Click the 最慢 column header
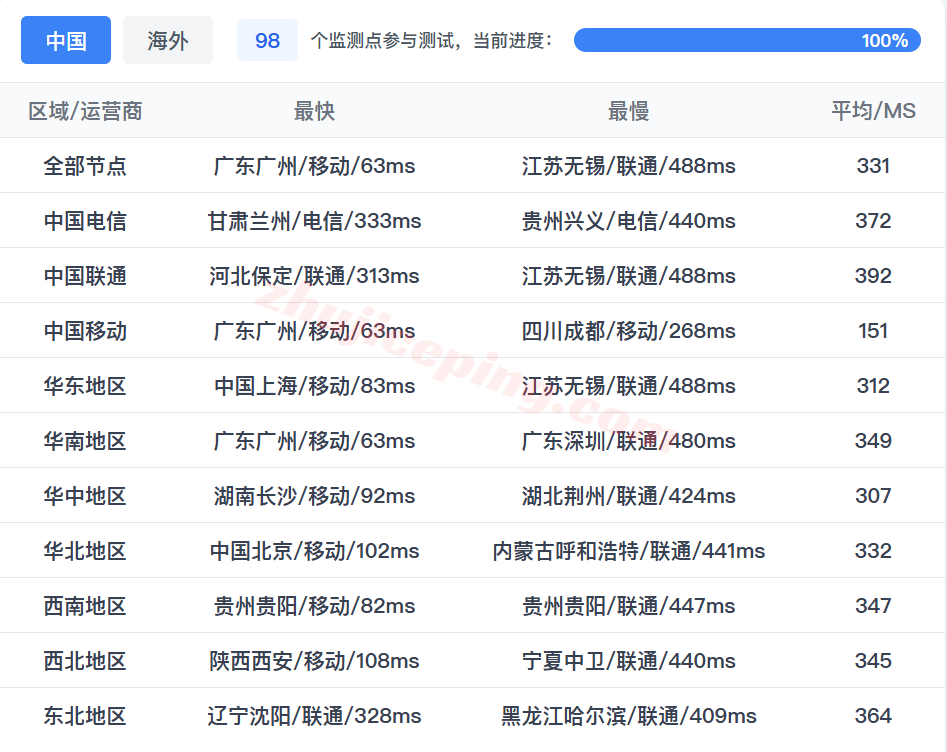The image size is (947, 752). (628, 111)
